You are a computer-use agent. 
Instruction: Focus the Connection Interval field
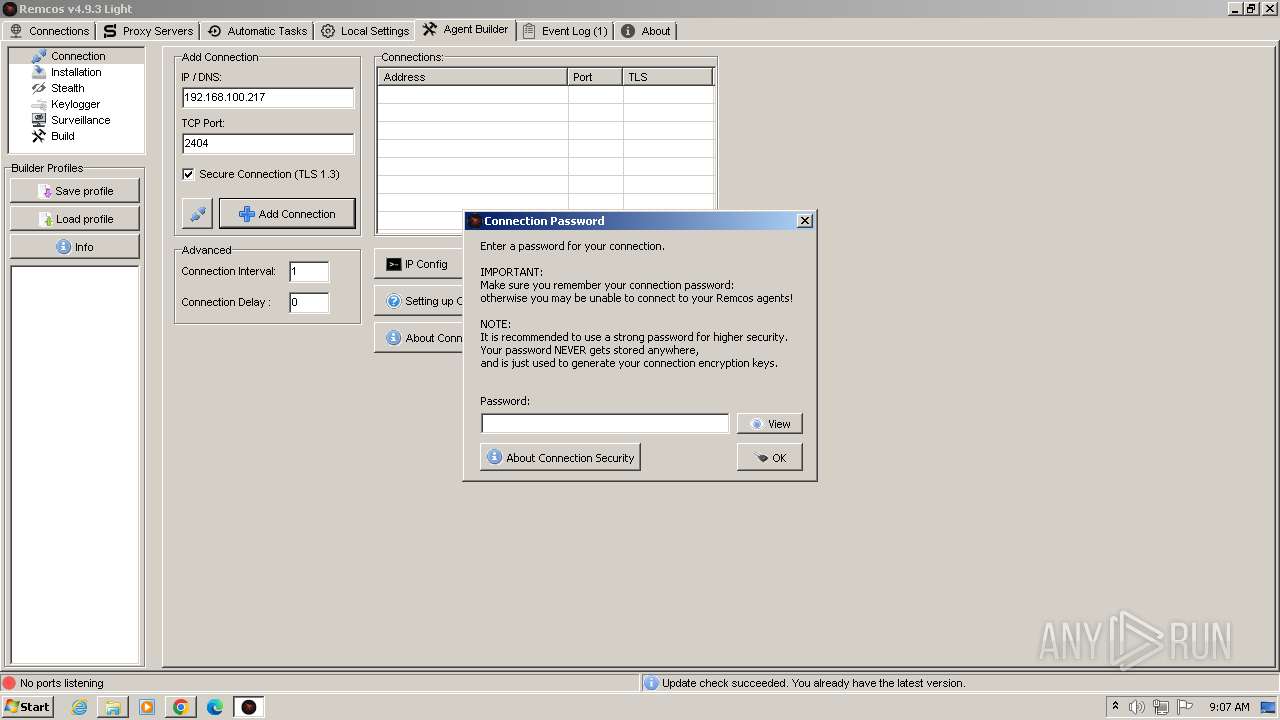pos(309,271)
